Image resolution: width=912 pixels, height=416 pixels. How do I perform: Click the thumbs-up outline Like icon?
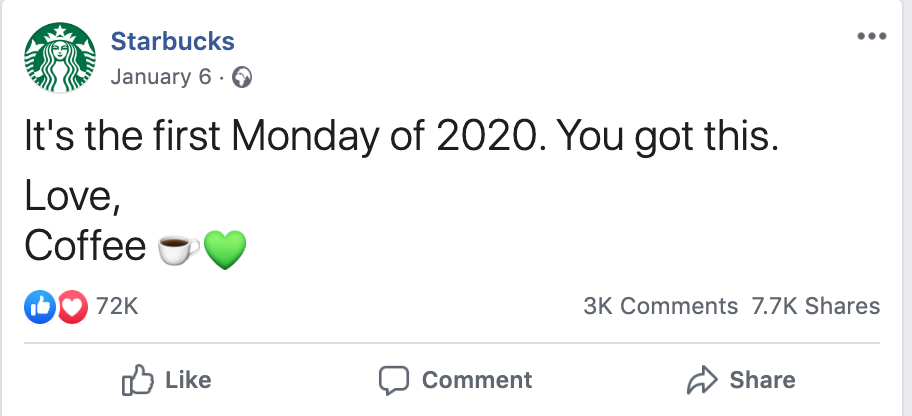click(135, 380)
